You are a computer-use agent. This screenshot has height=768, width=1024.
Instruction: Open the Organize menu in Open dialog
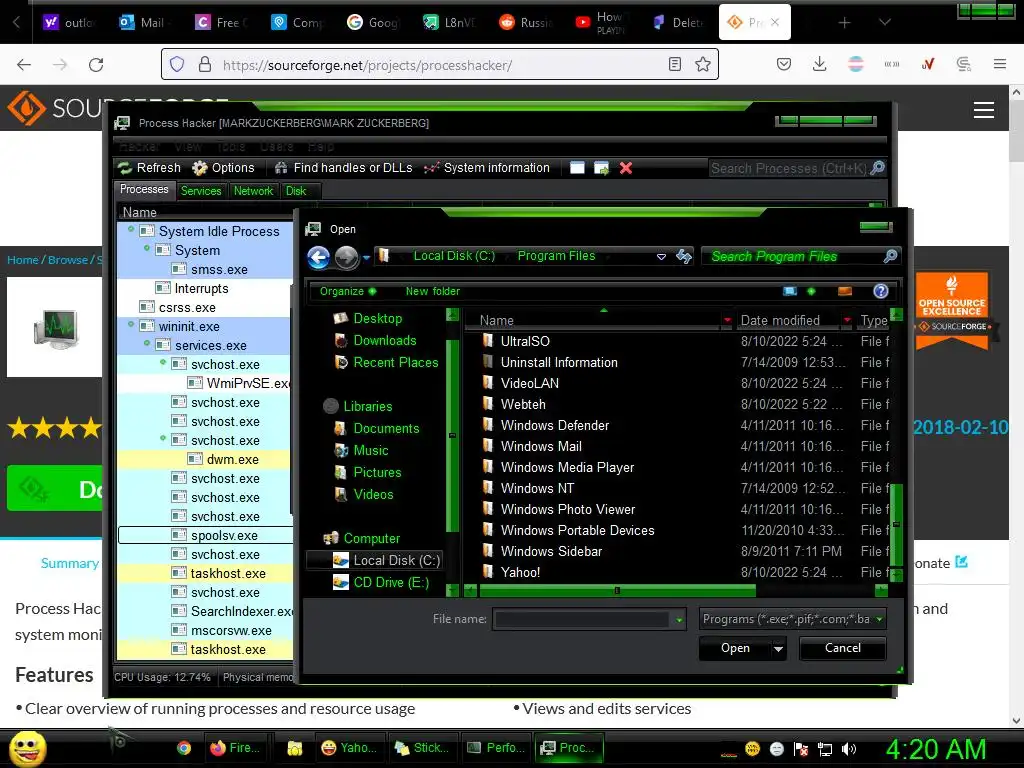[x=347, y=291]
